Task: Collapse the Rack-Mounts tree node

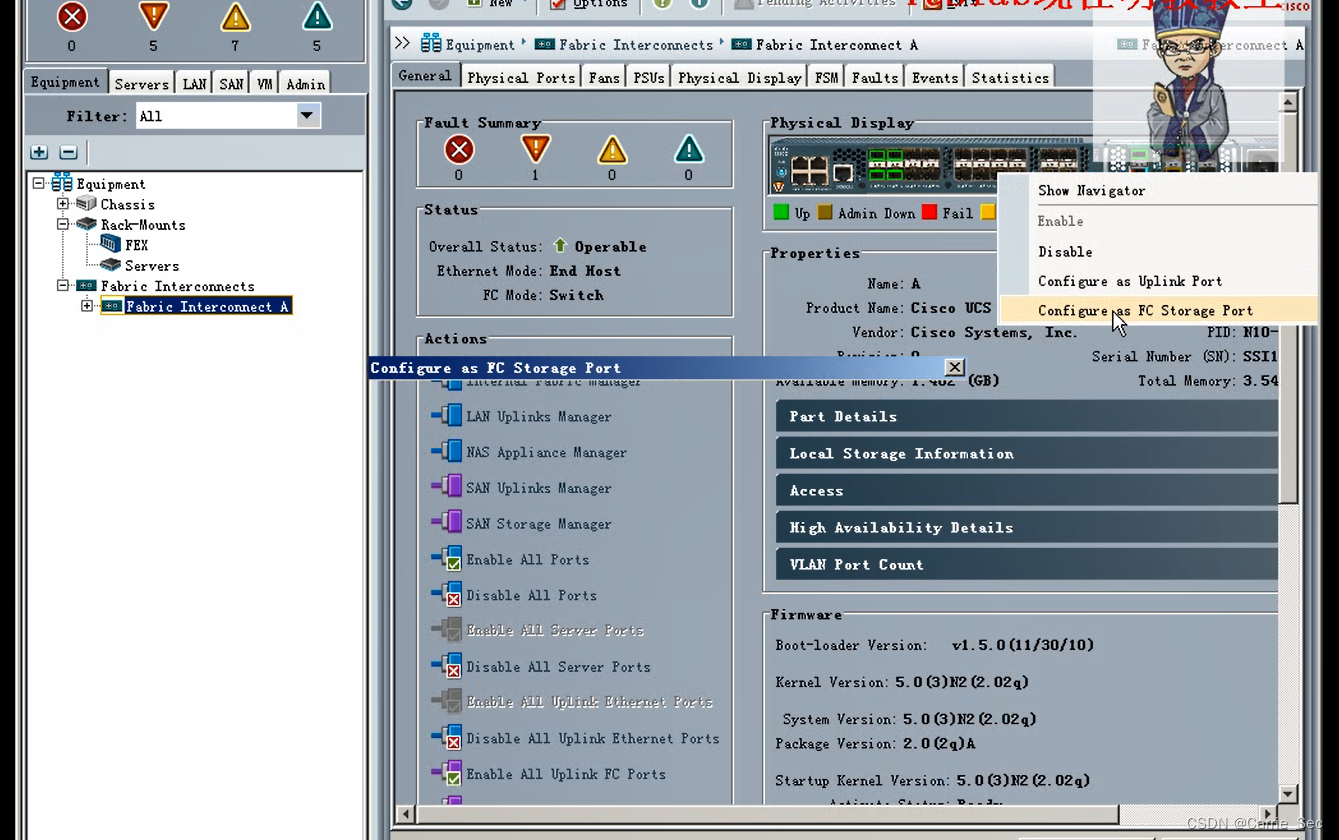Action: (63, 225)
